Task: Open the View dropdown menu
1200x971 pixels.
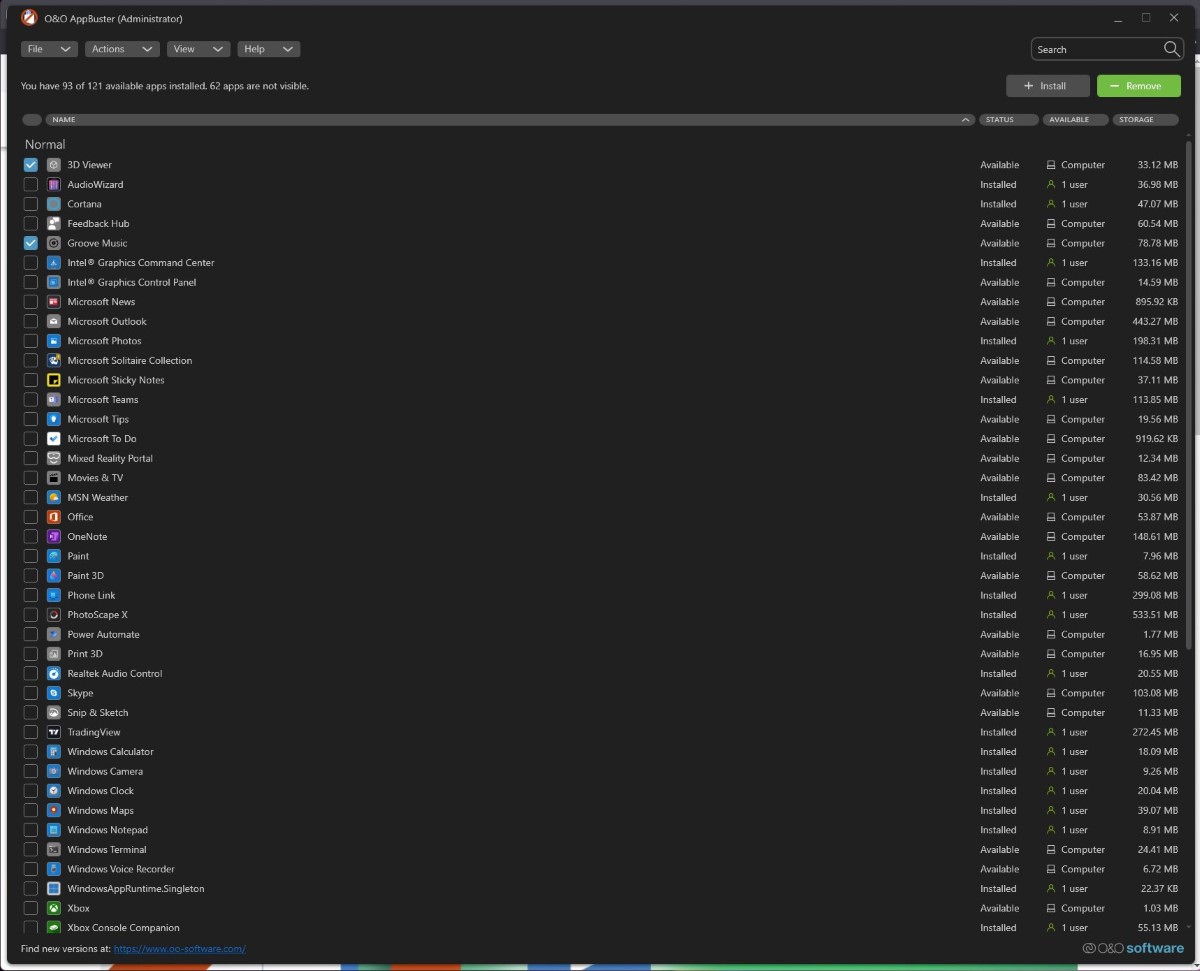Action: coord(198,49)
